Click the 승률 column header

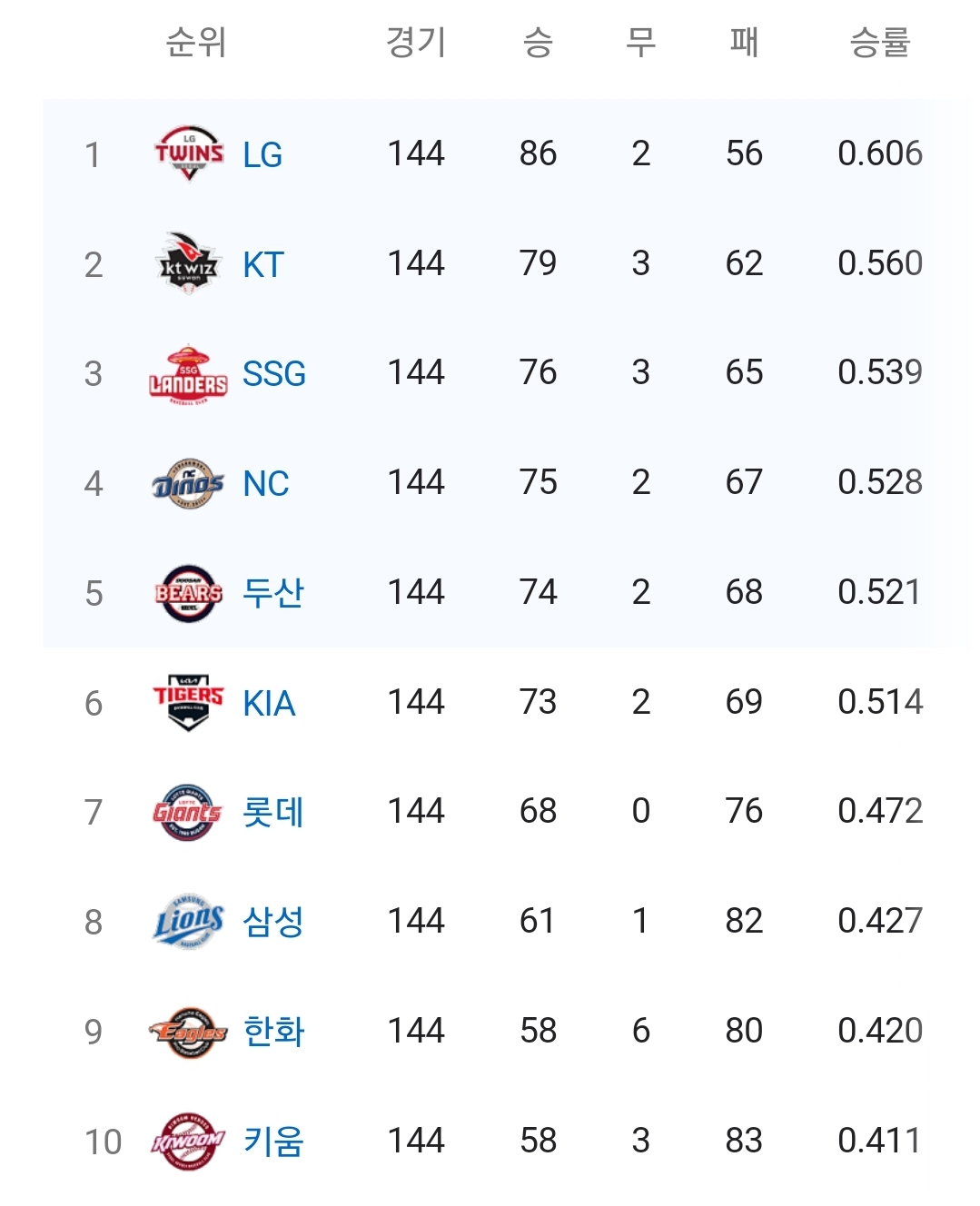coord(879,42)
